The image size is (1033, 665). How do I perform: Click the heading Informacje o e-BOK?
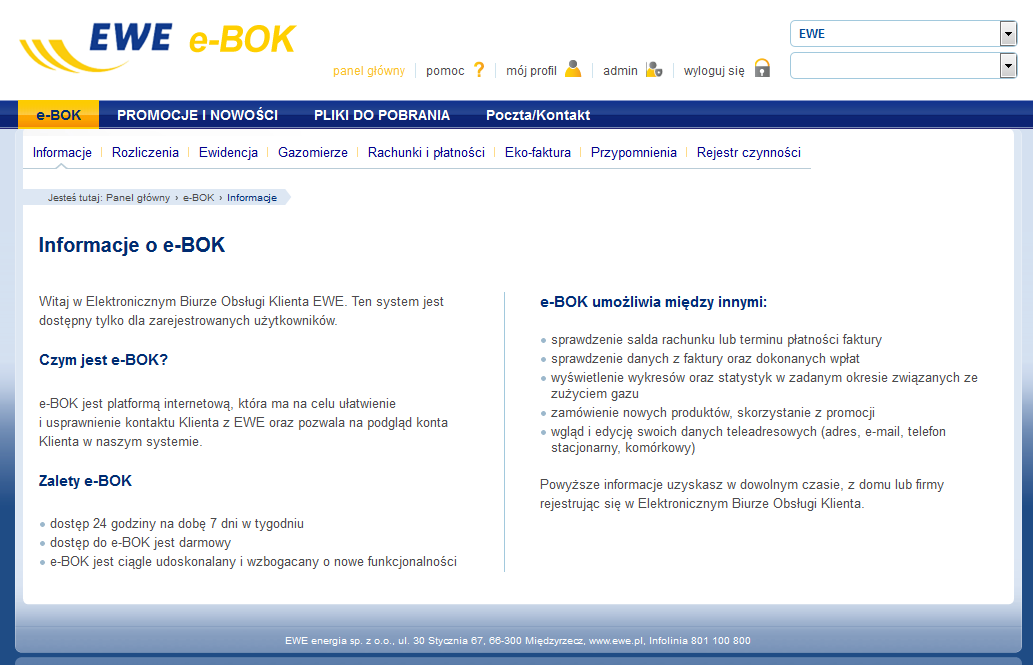(x=132, y=245)
